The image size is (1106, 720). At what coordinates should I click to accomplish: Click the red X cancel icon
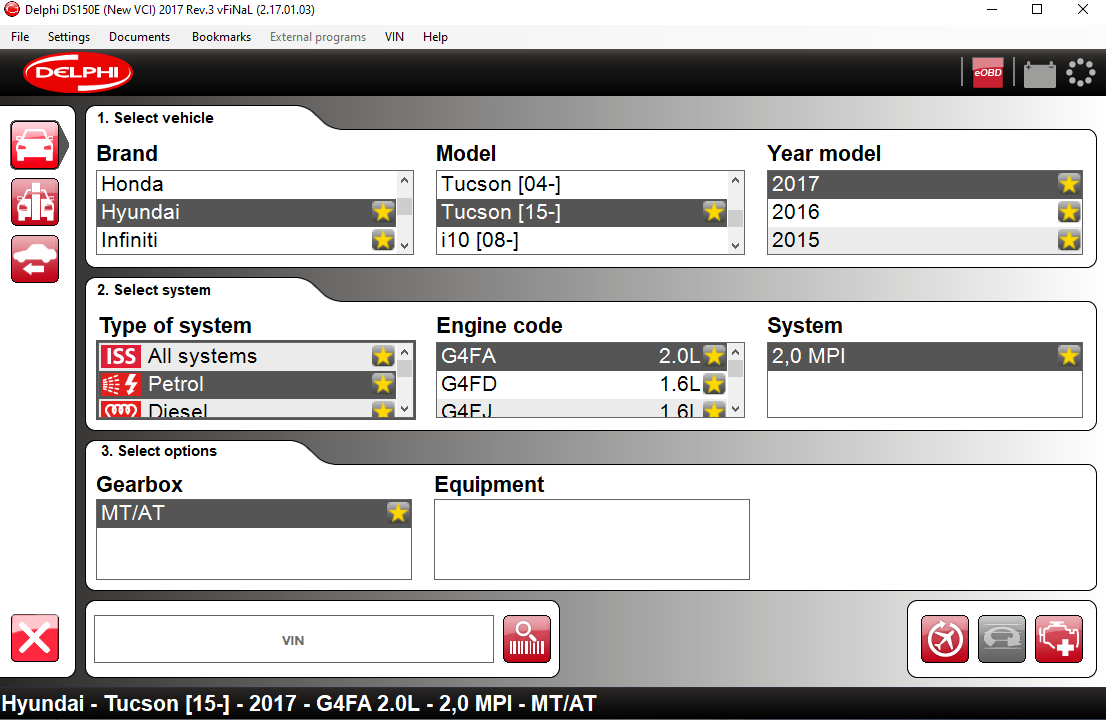point(35,638)
